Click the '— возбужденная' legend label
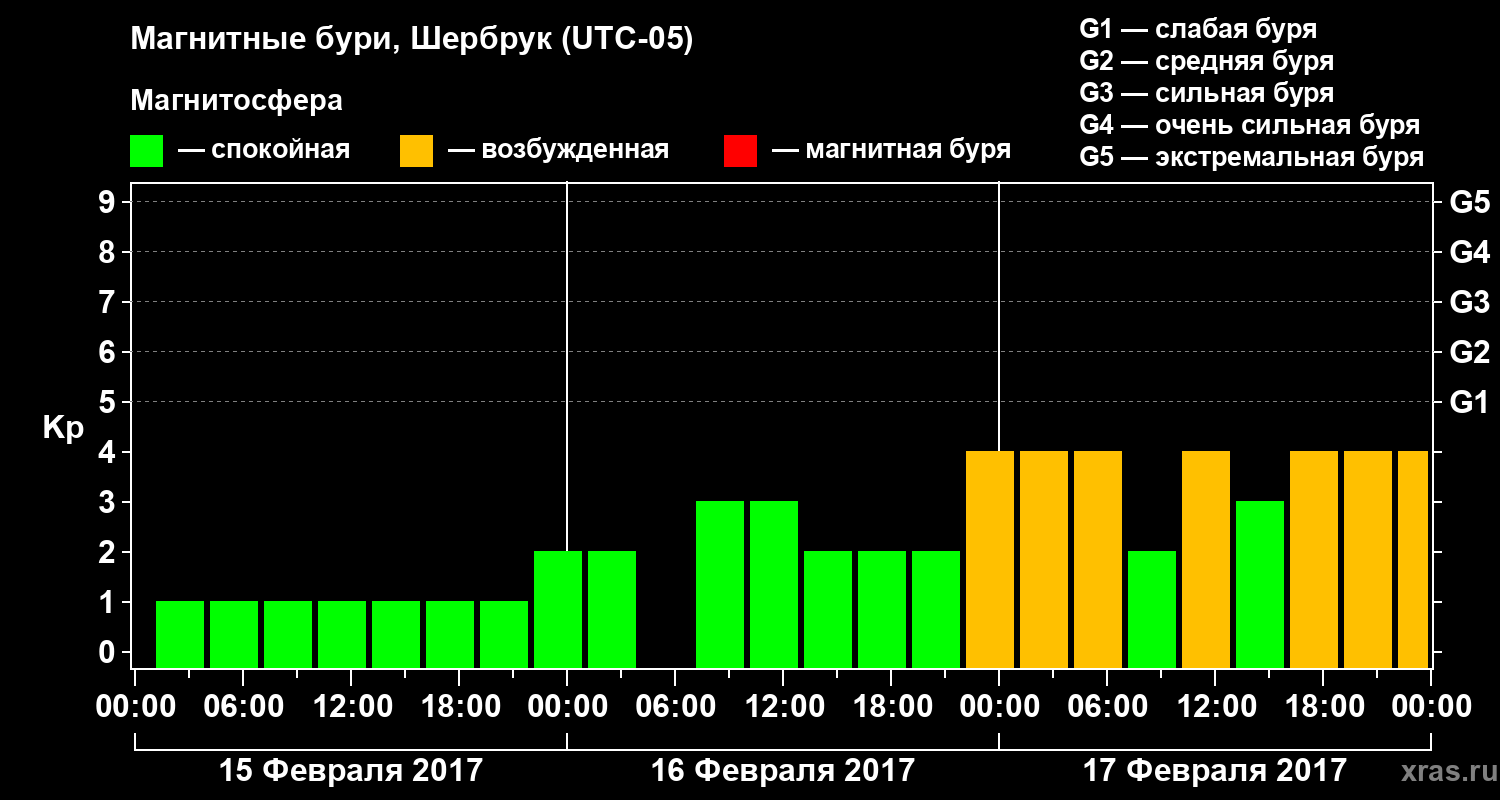This screenshot has height=800, width=1500. [x=558, y=151]
